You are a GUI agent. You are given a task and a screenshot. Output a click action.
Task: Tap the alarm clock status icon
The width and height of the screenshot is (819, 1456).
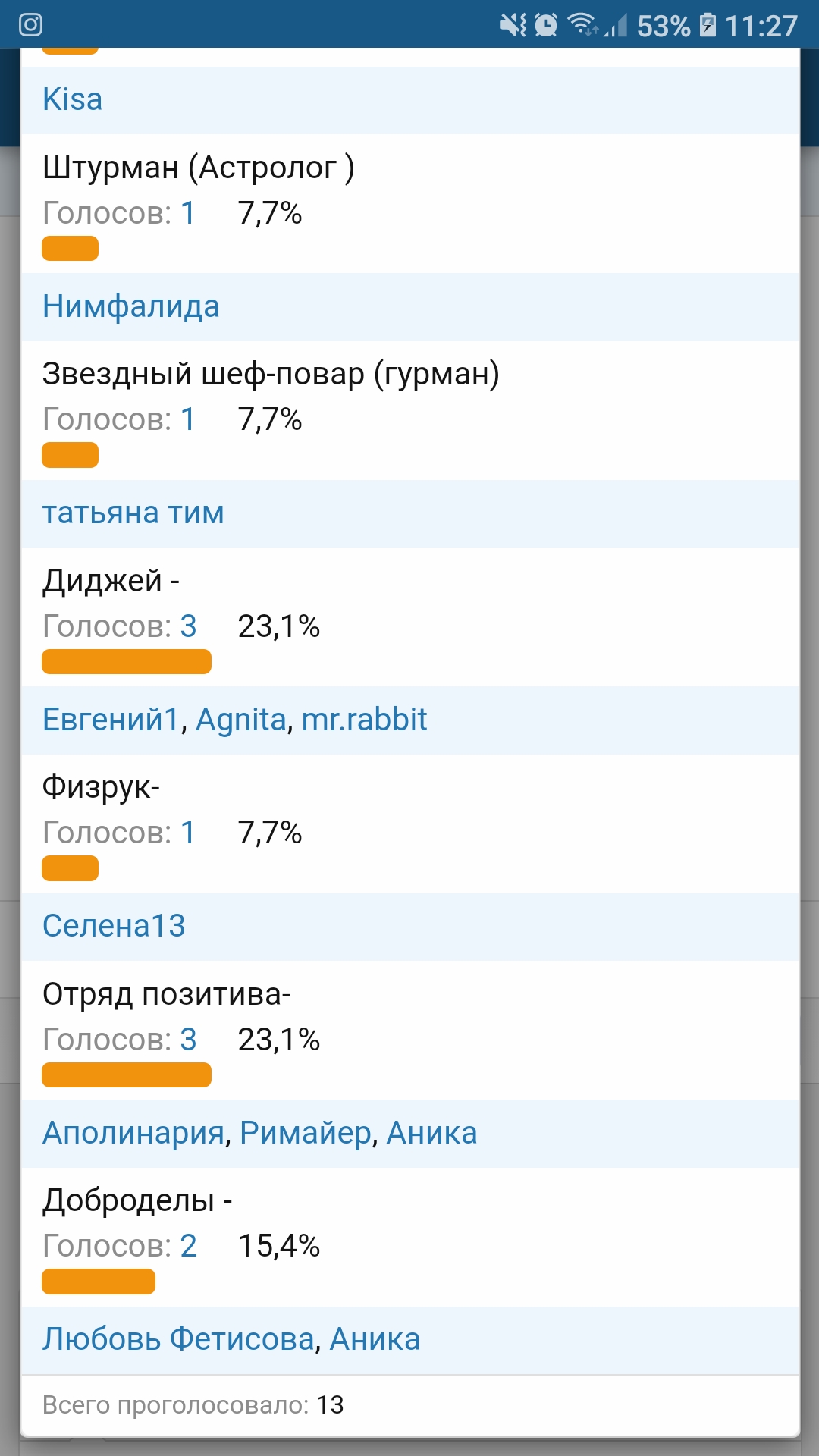pyautogui.click(x=546, y=25)
